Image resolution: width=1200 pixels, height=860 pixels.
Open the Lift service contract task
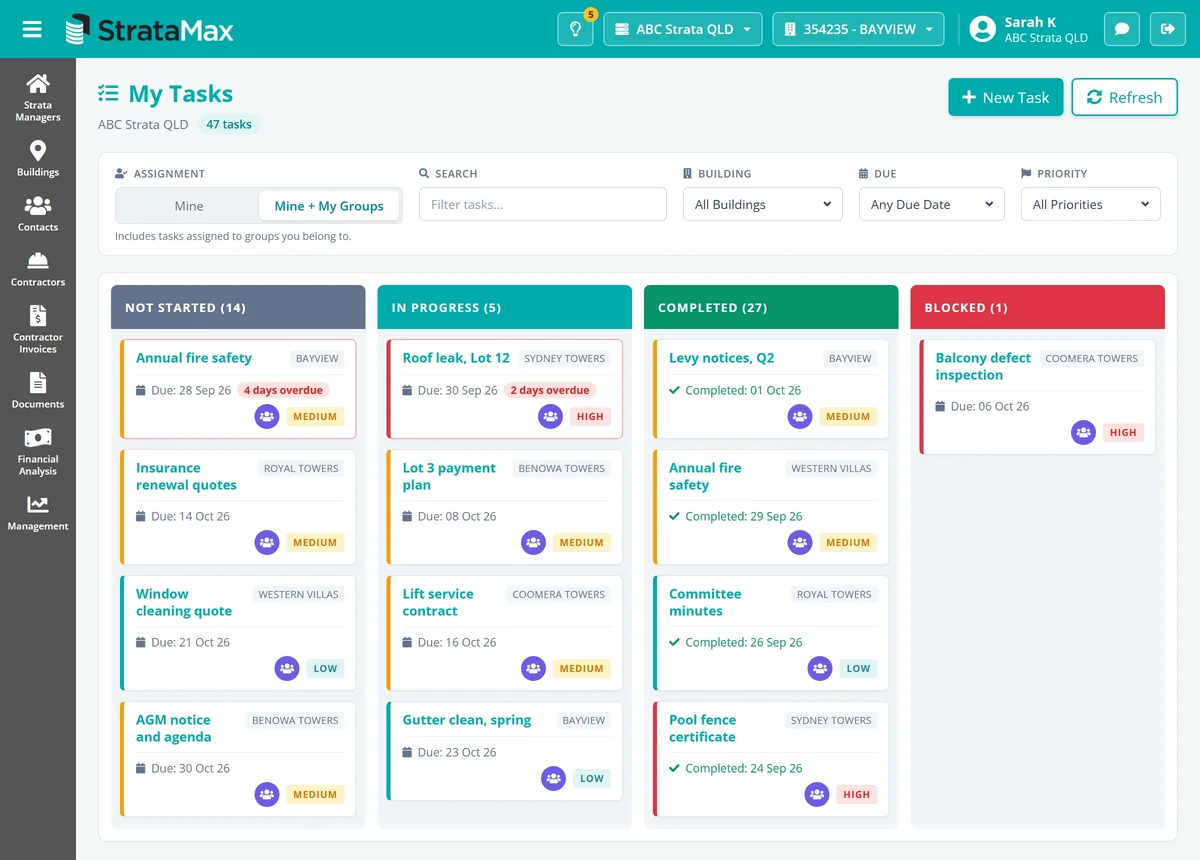(438, 602)
